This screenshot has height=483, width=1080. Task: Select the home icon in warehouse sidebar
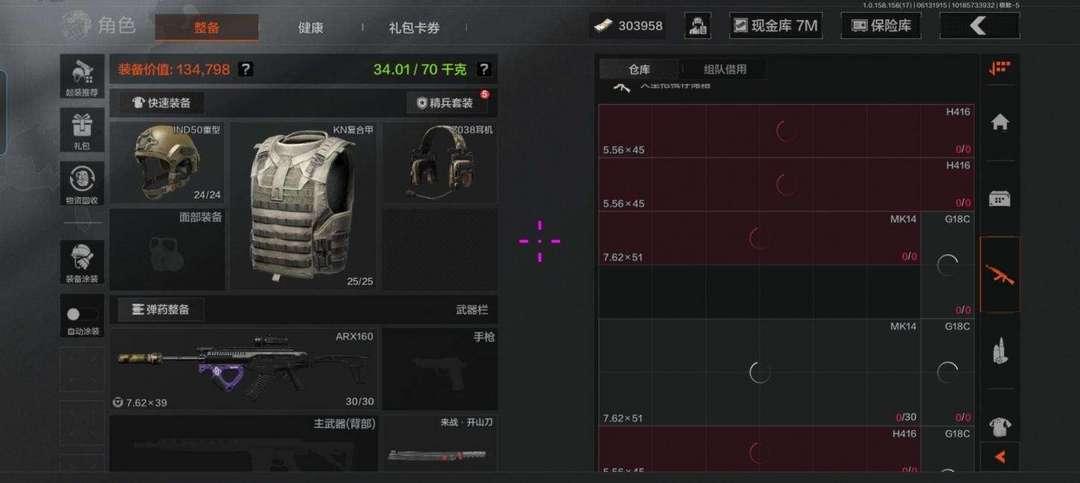click(x=999, y=122)
